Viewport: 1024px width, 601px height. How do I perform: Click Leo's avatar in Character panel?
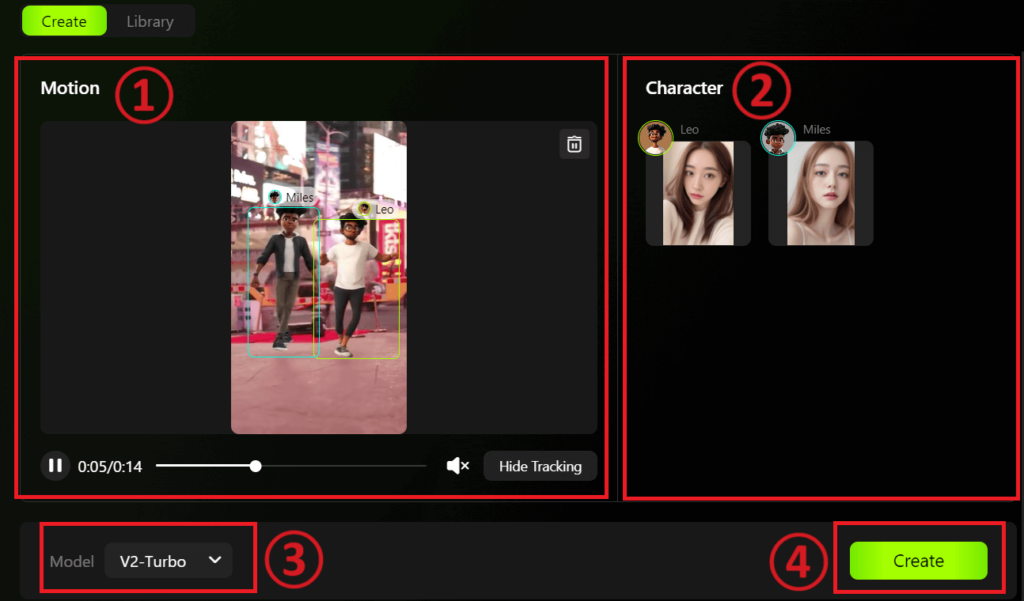pos(656,138)
